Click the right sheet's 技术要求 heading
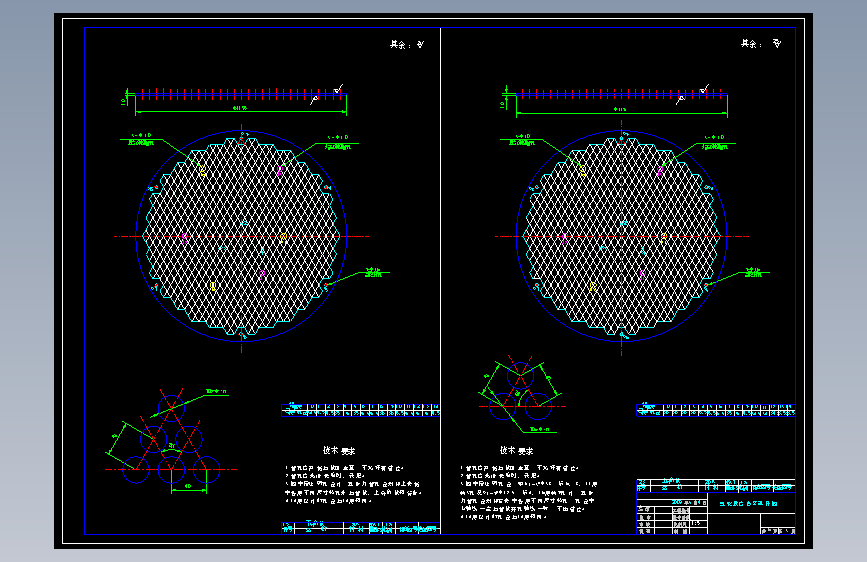867x562 pixels. pyautogui.click(x=516, y=450)
